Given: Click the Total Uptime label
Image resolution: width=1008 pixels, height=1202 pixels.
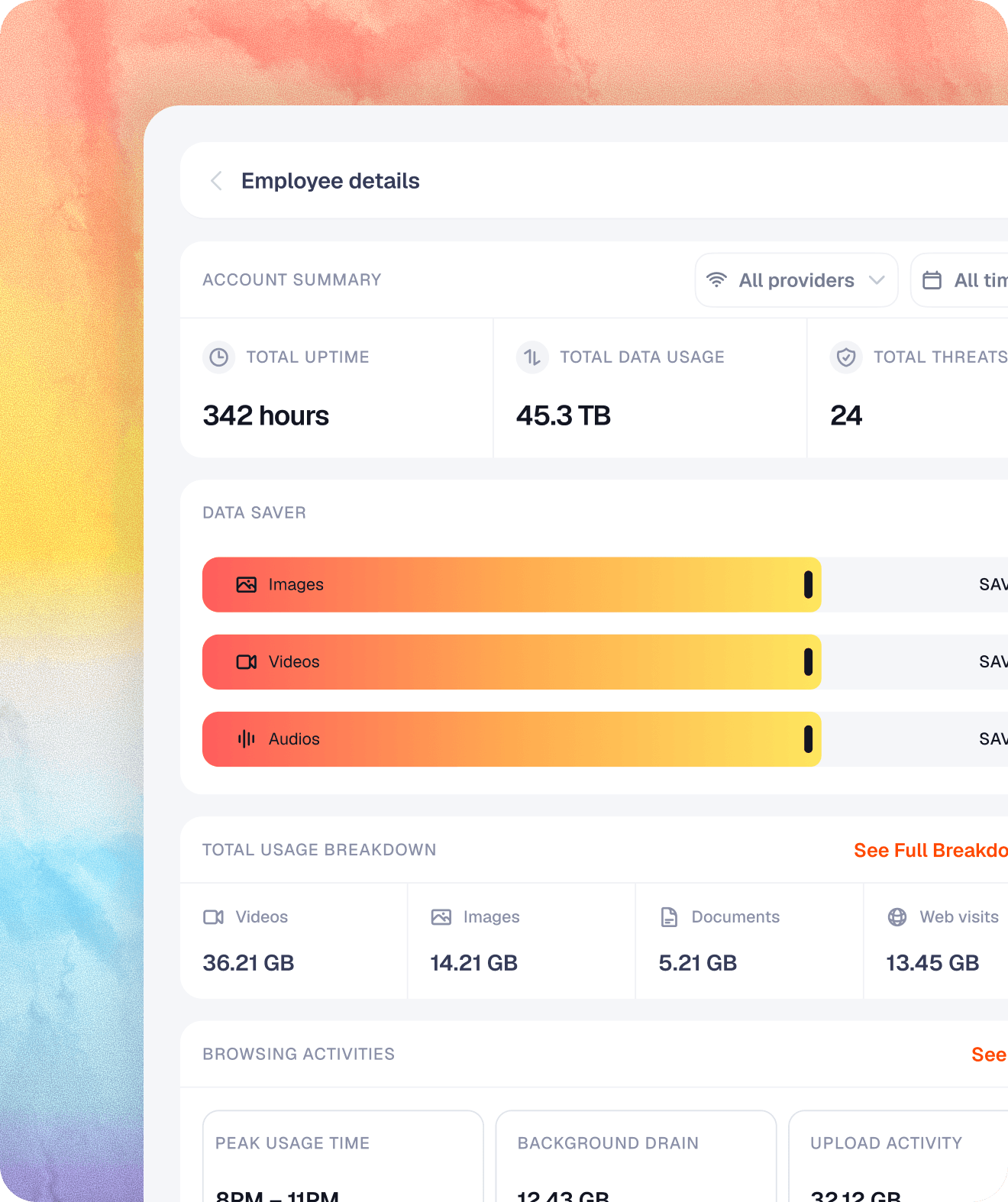Looking at the screenshot, I should [x=308, y=357].
